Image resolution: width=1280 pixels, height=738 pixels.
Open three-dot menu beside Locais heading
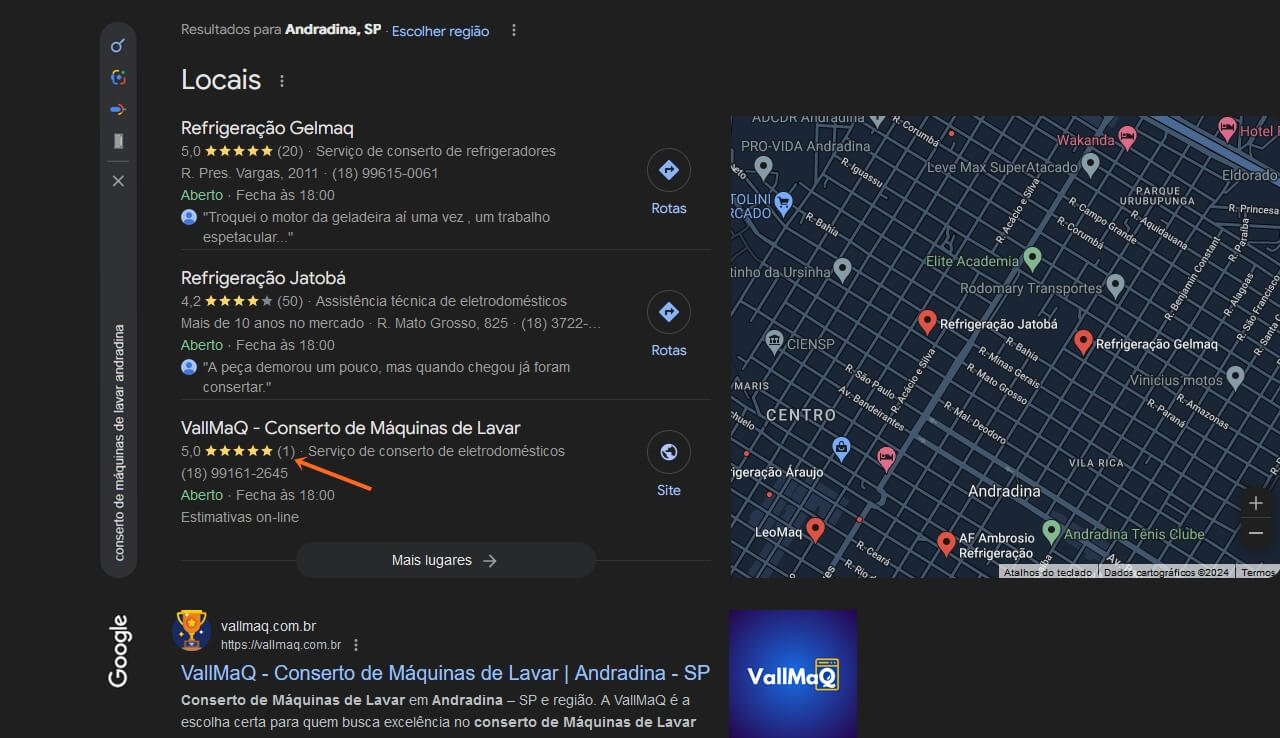click(282, 81)
